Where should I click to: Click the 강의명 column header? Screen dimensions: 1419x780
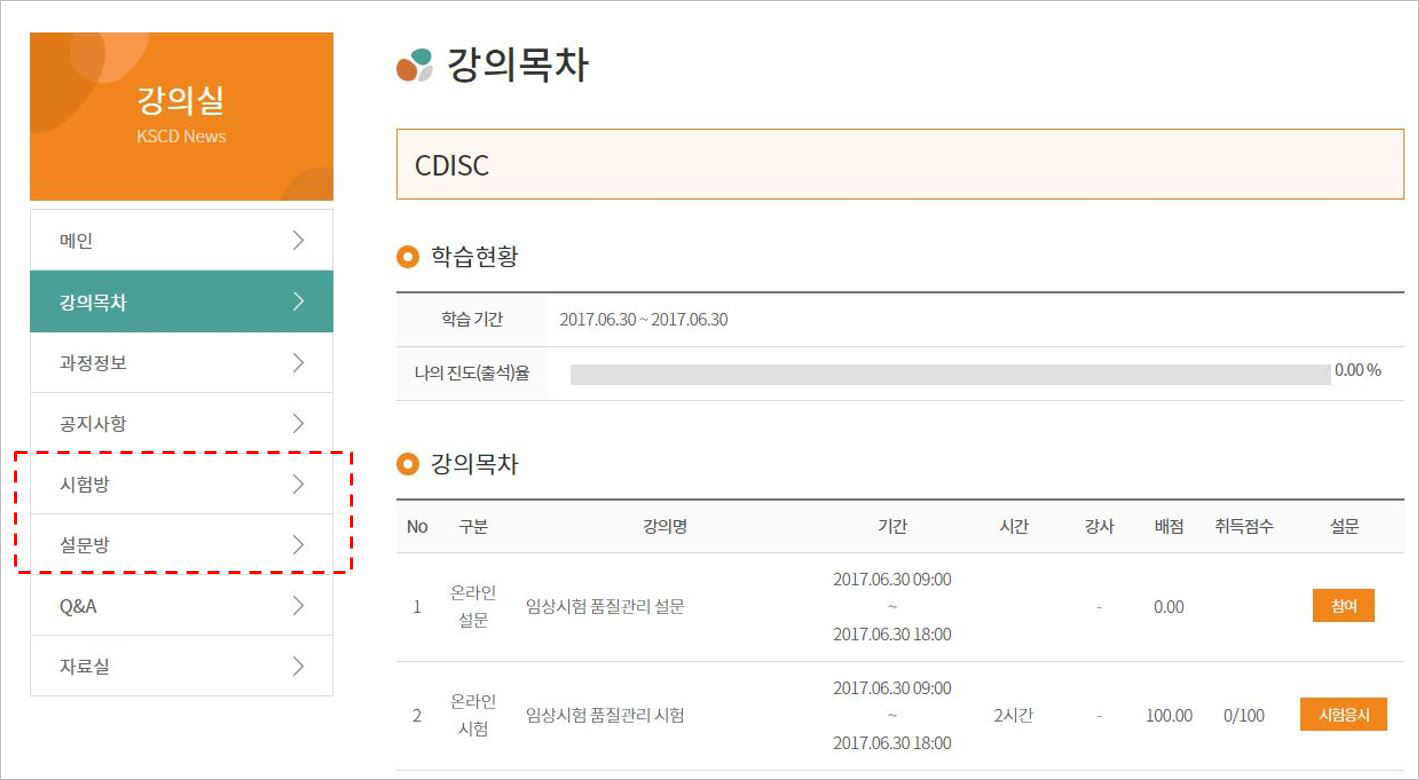pyautogui.click(x=665, y=526)
